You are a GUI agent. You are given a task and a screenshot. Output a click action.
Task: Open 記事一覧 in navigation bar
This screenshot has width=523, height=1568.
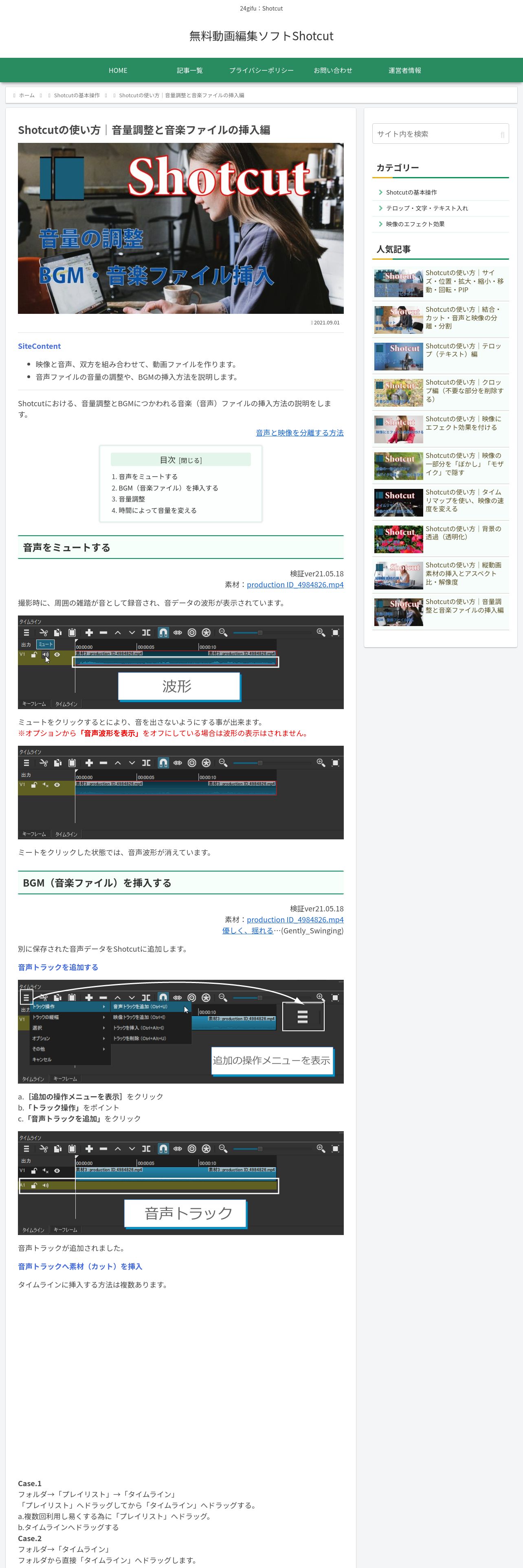[190, 70]
